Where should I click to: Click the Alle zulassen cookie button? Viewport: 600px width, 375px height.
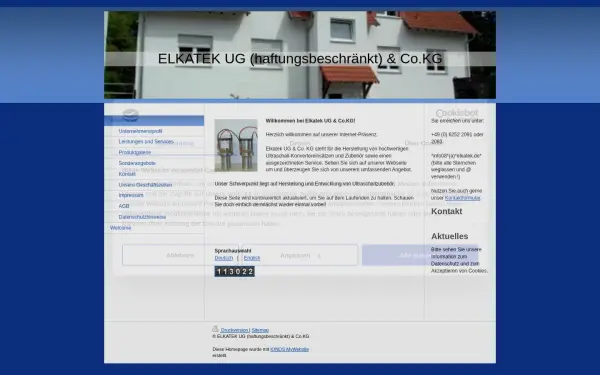pos(420,255)
